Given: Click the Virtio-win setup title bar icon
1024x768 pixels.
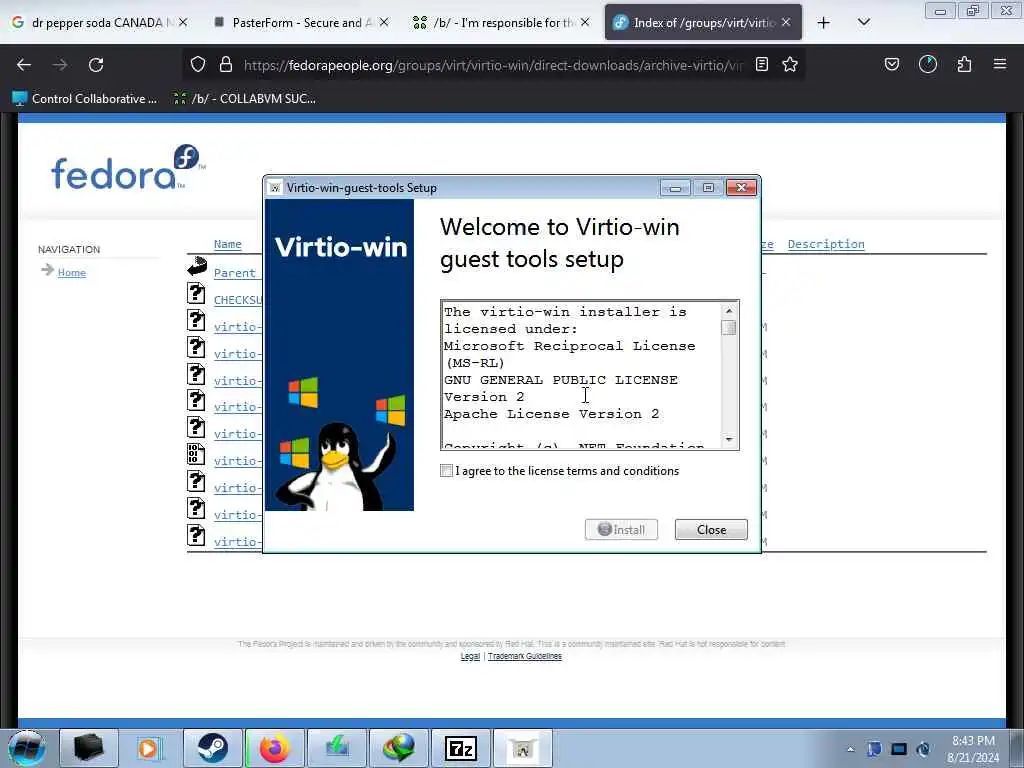Looking at the screenshot, I should click(x=276, y=188).
